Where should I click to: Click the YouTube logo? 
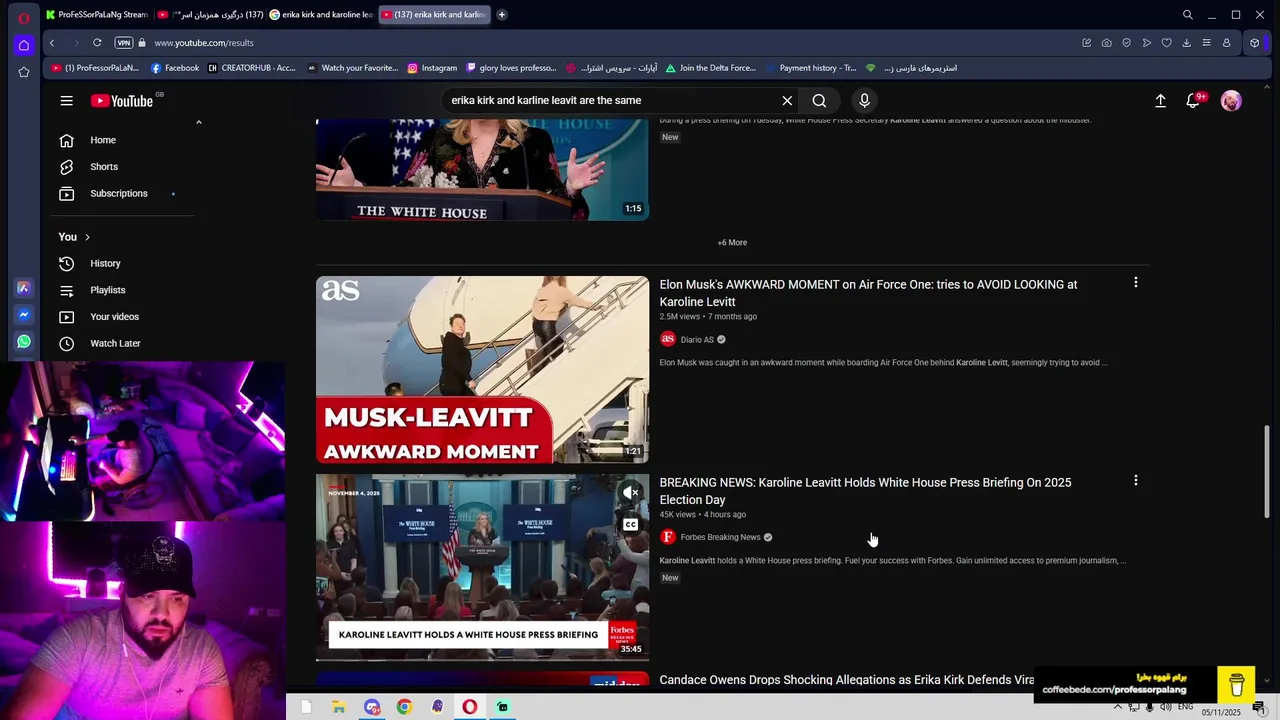click(122, 101)
